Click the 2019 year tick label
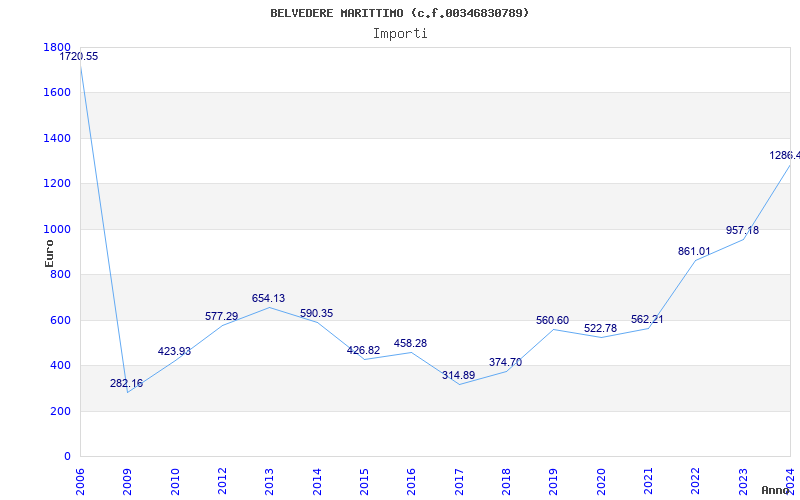Image resolution: width=800 pixels, height=500 pixels. [x=554, y=482]
